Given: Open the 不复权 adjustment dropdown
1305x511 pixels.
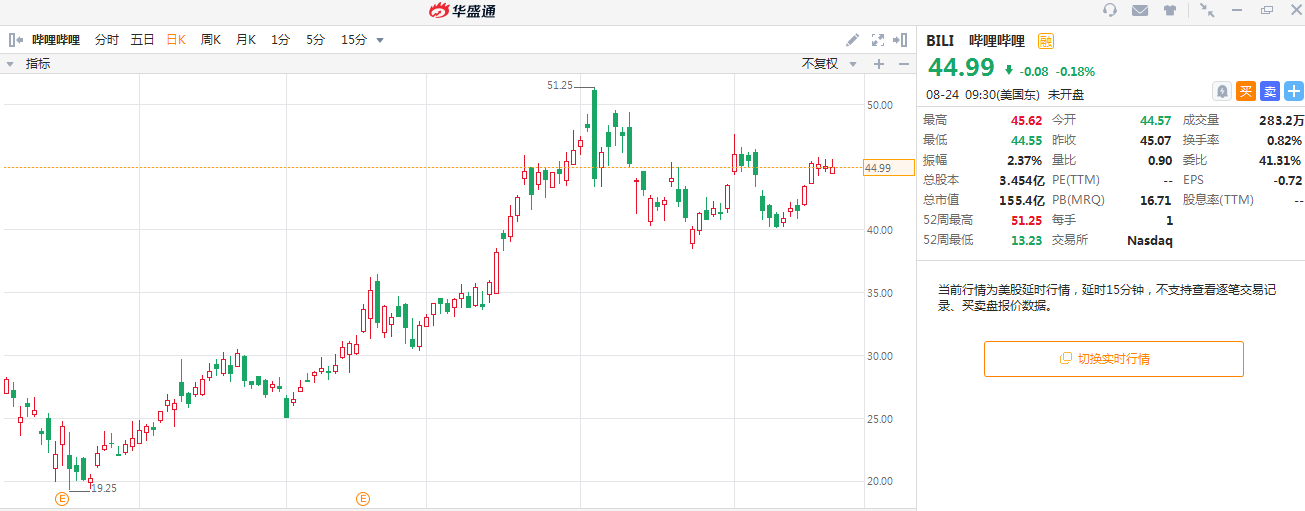Looking at the screenshot, I should tap(829, 64).
